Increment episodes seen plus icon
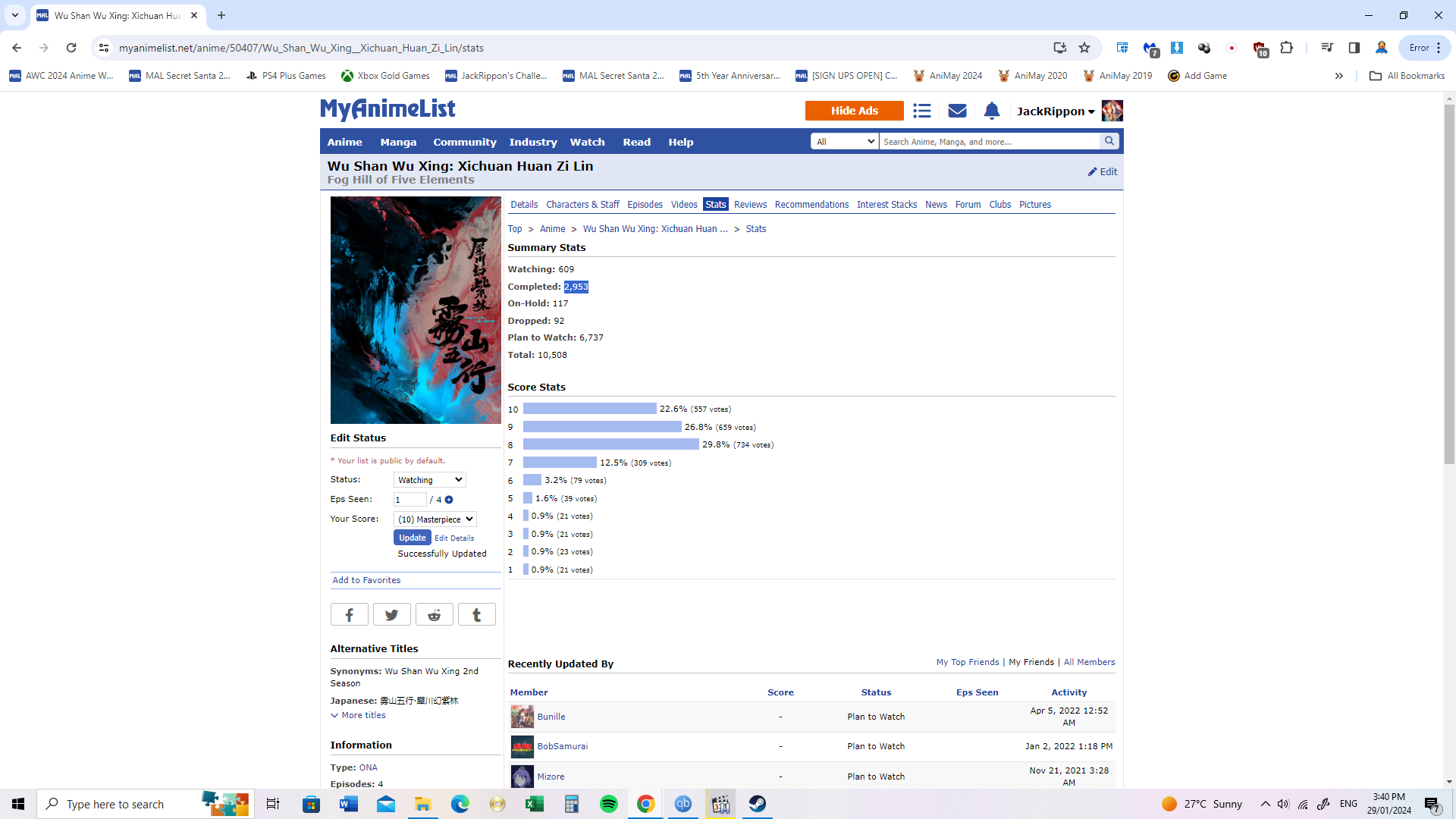The image size is (1456, 819). (x=449, y=500)
